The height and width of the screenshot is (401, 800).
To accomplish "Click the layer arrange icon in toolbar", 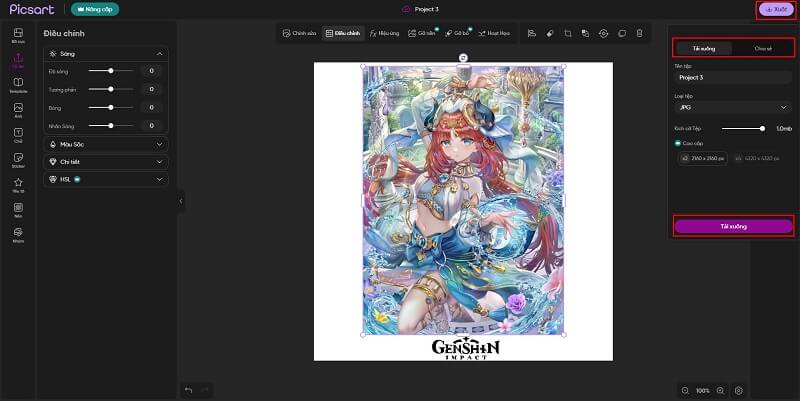I will (585, 33).
